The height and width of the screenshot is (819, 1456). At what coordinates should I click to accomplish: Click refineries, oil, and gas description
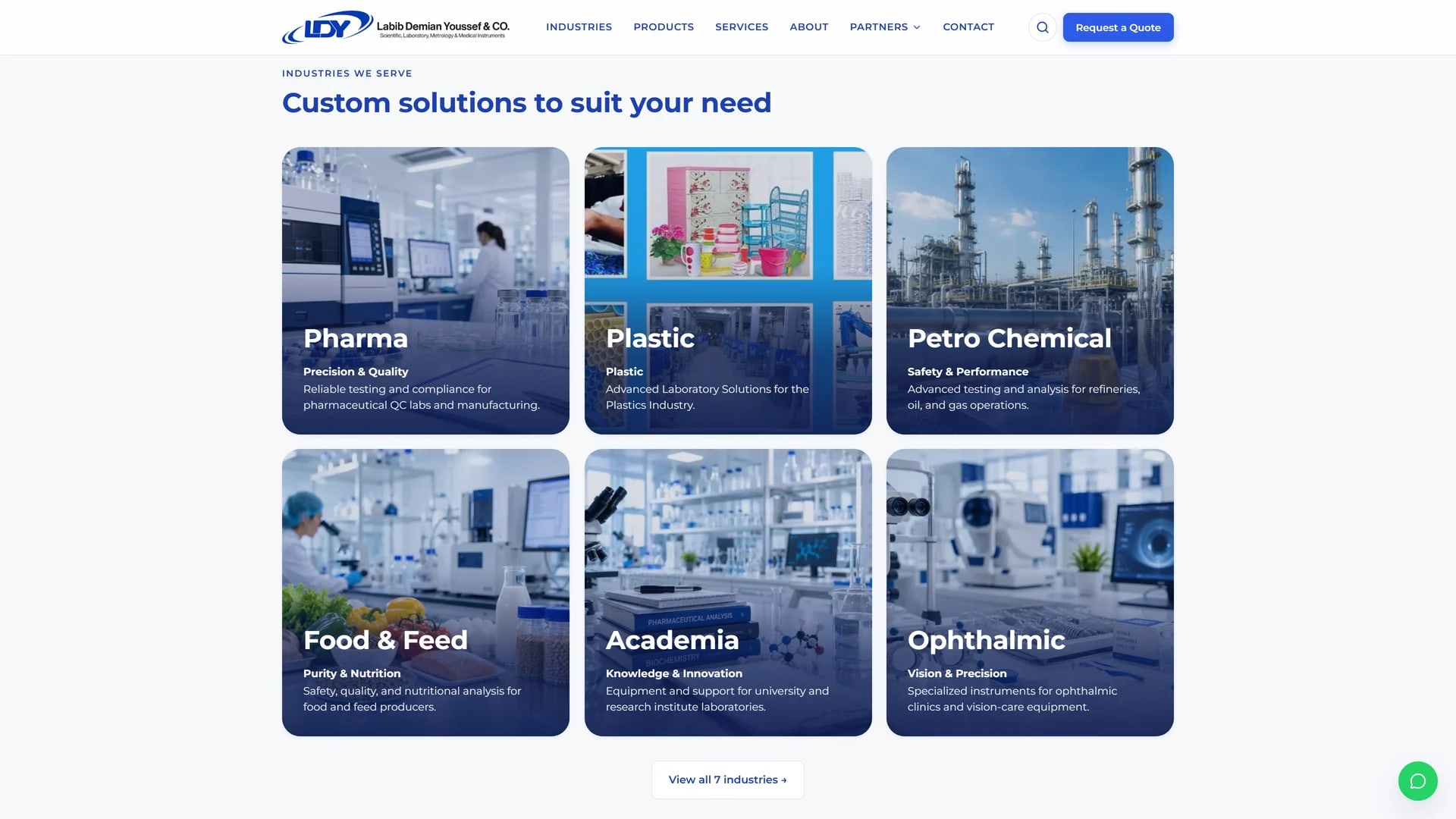tap(1024, 397)
